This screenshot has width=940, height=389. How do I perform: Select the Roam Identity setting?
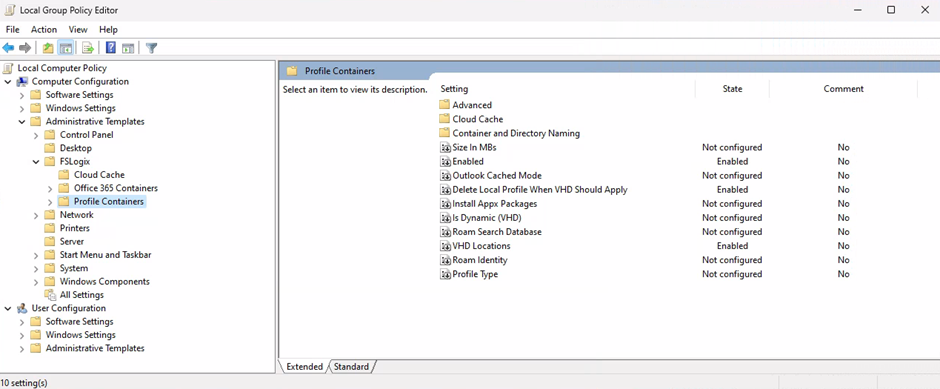click(480, 260)
